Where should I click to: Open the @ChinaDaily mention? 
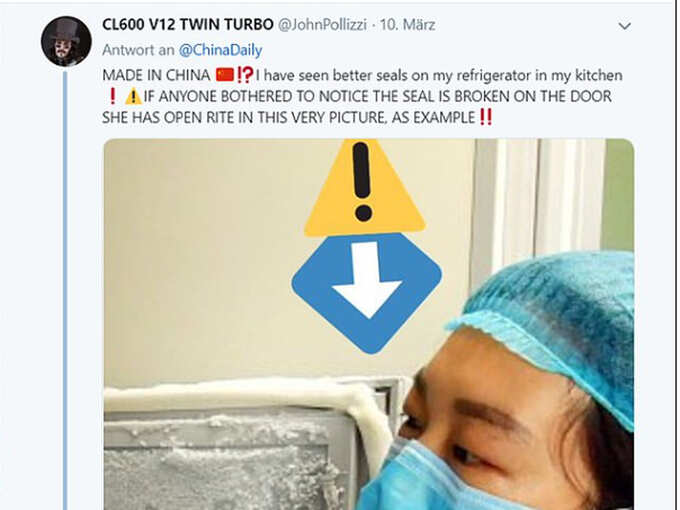(x=221, y=50)
